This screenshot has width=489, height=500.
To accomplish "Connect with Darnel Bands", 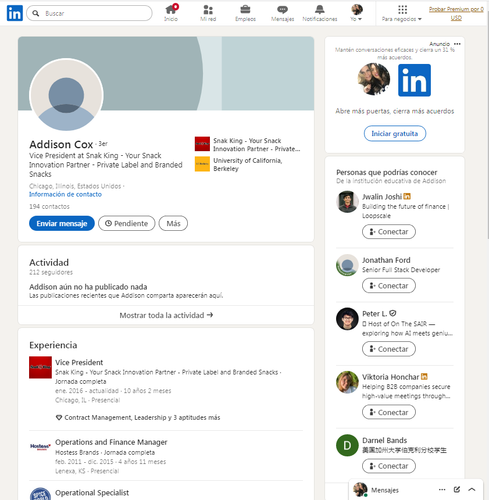I will 389,466.
